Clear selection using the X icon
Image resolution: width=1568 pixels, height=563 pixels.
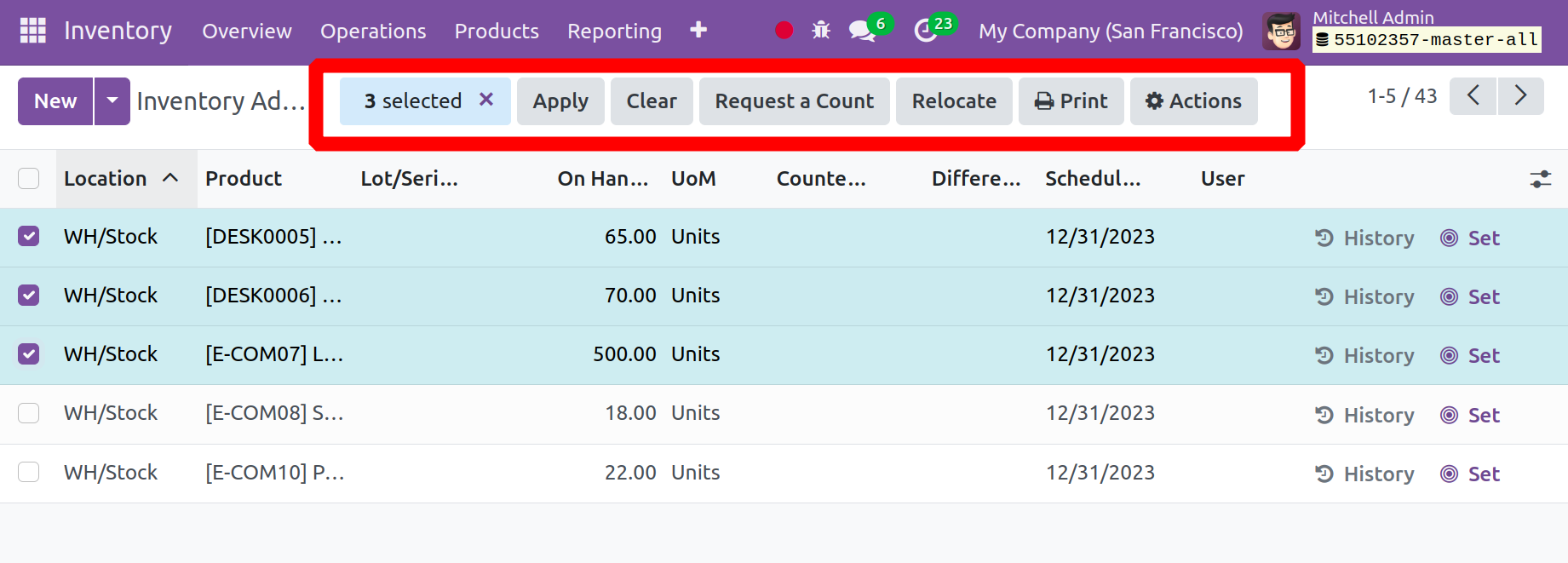486,100
